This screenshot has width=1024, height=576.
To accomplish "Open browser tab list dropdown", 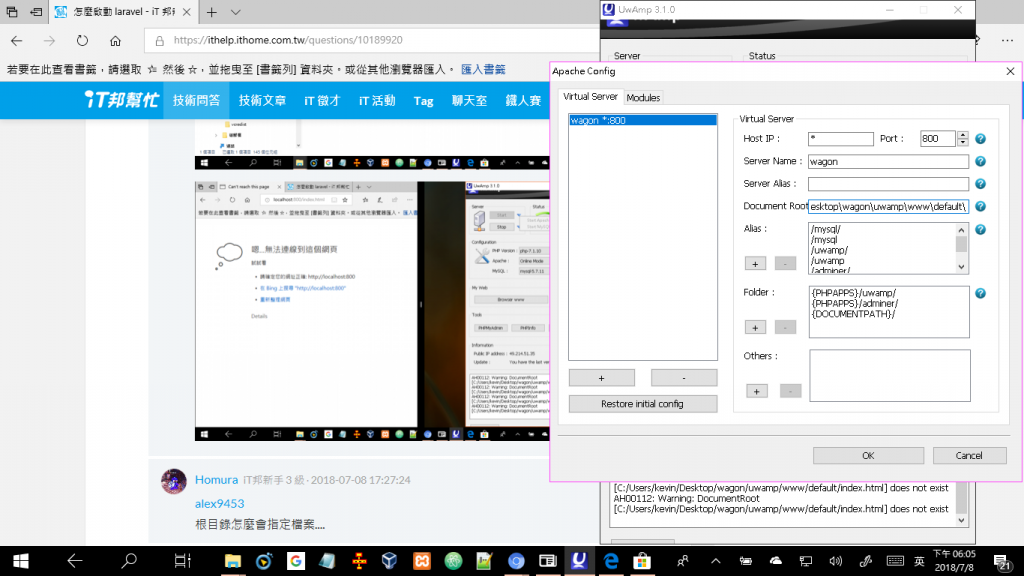I will click(x=236, y=12).
